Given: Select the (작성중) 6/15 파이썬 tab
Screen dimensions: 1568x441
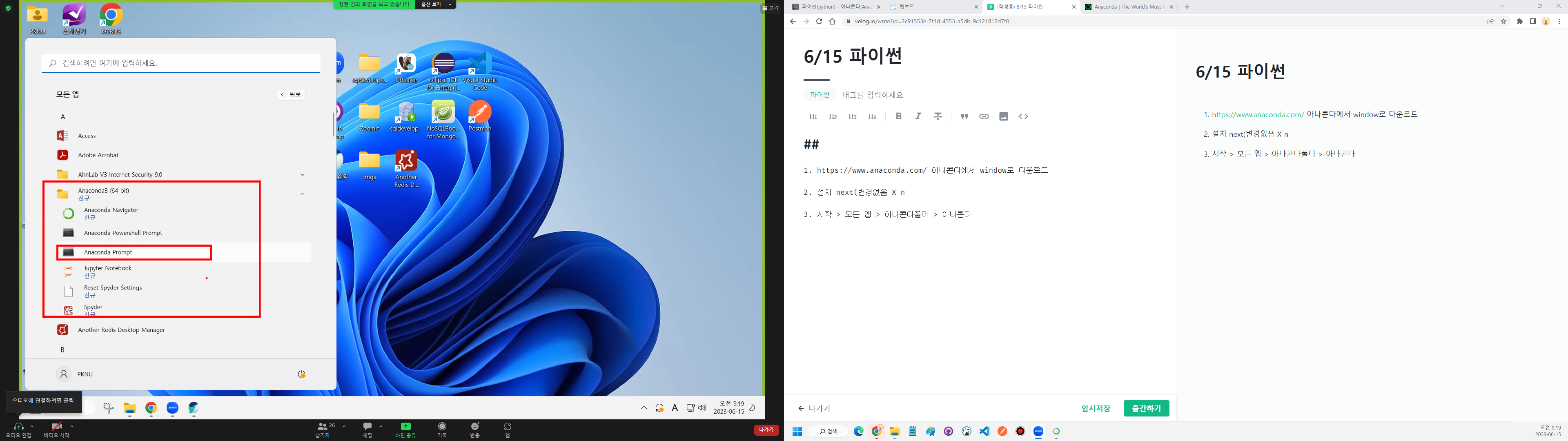Looking at the screenshot, I should 1032,7.
